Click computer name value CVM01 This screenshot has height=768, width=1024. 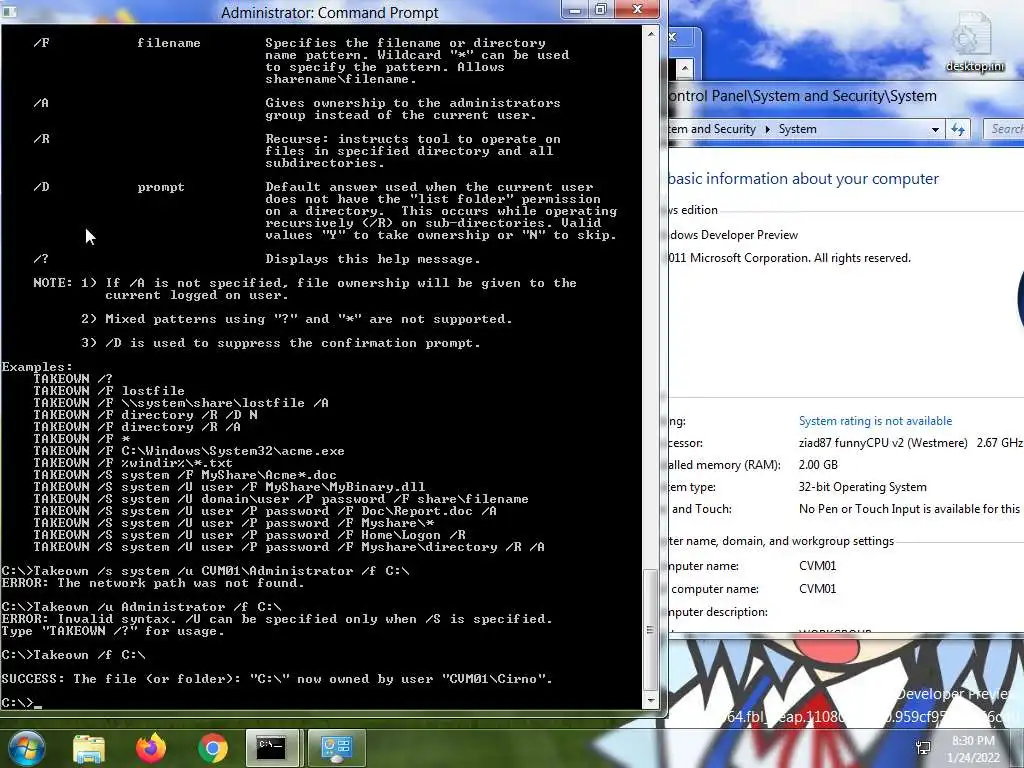tap(817, 566)
